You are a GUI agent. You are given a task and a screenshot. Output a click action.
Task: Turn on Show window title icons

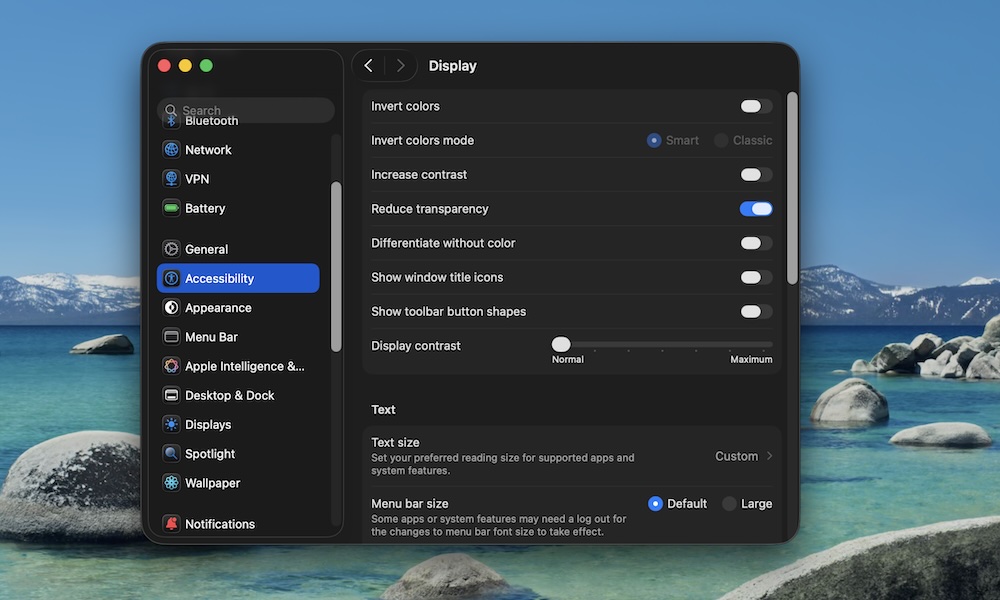(x=755, y=277)
